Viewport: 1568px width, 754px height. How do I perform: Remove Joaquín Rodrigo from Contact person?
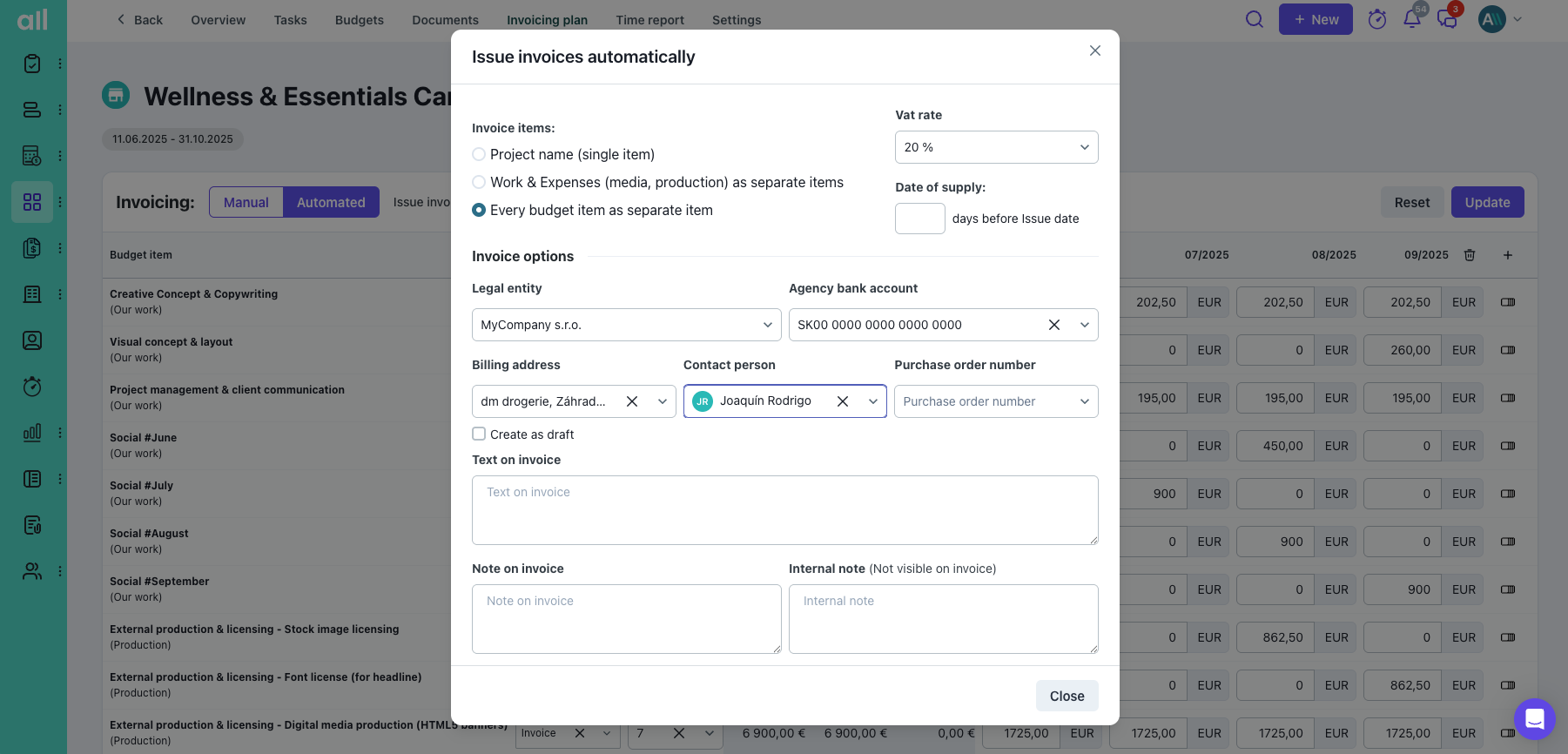coord(843,401)
